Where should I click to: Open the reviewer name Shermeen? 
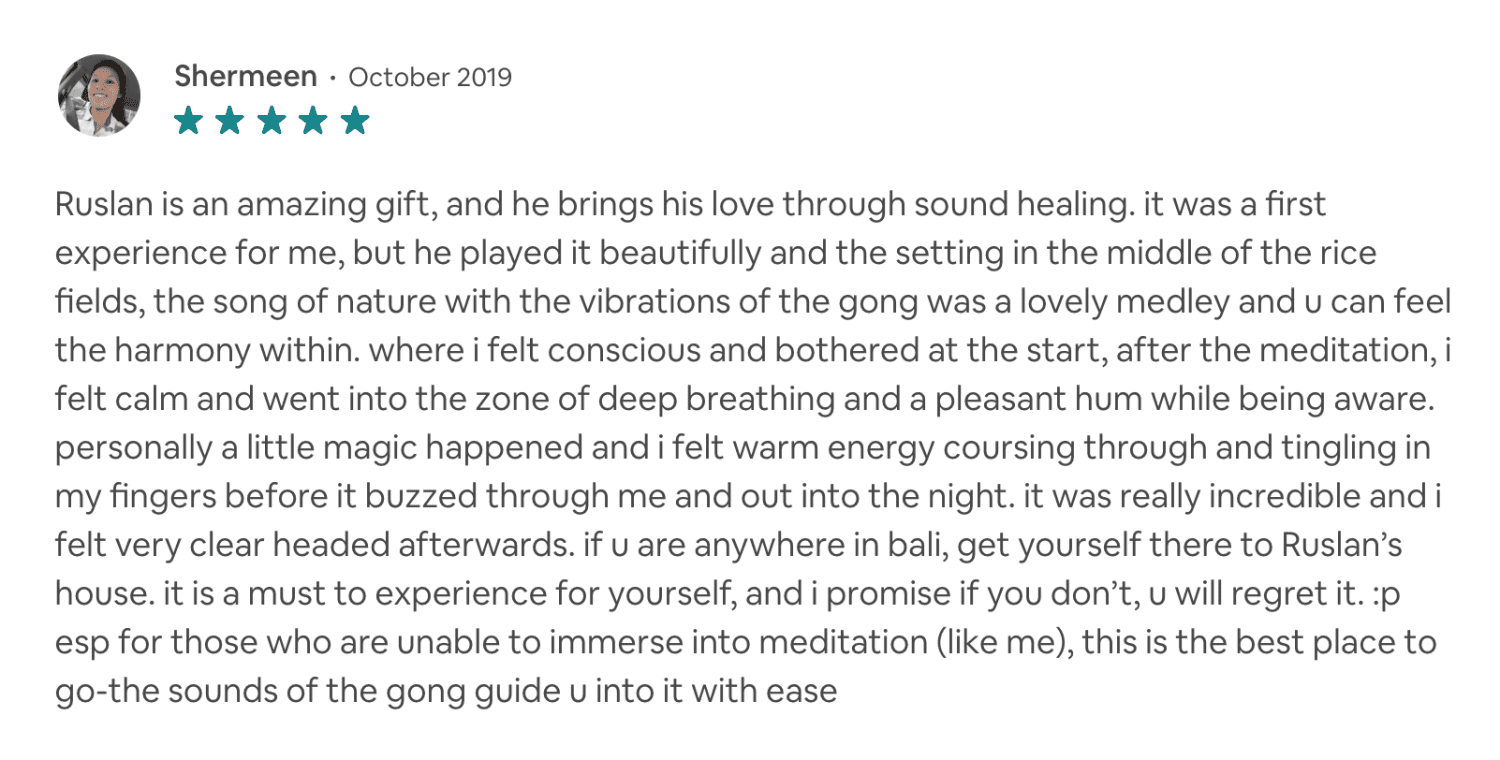tap(245, 76)
